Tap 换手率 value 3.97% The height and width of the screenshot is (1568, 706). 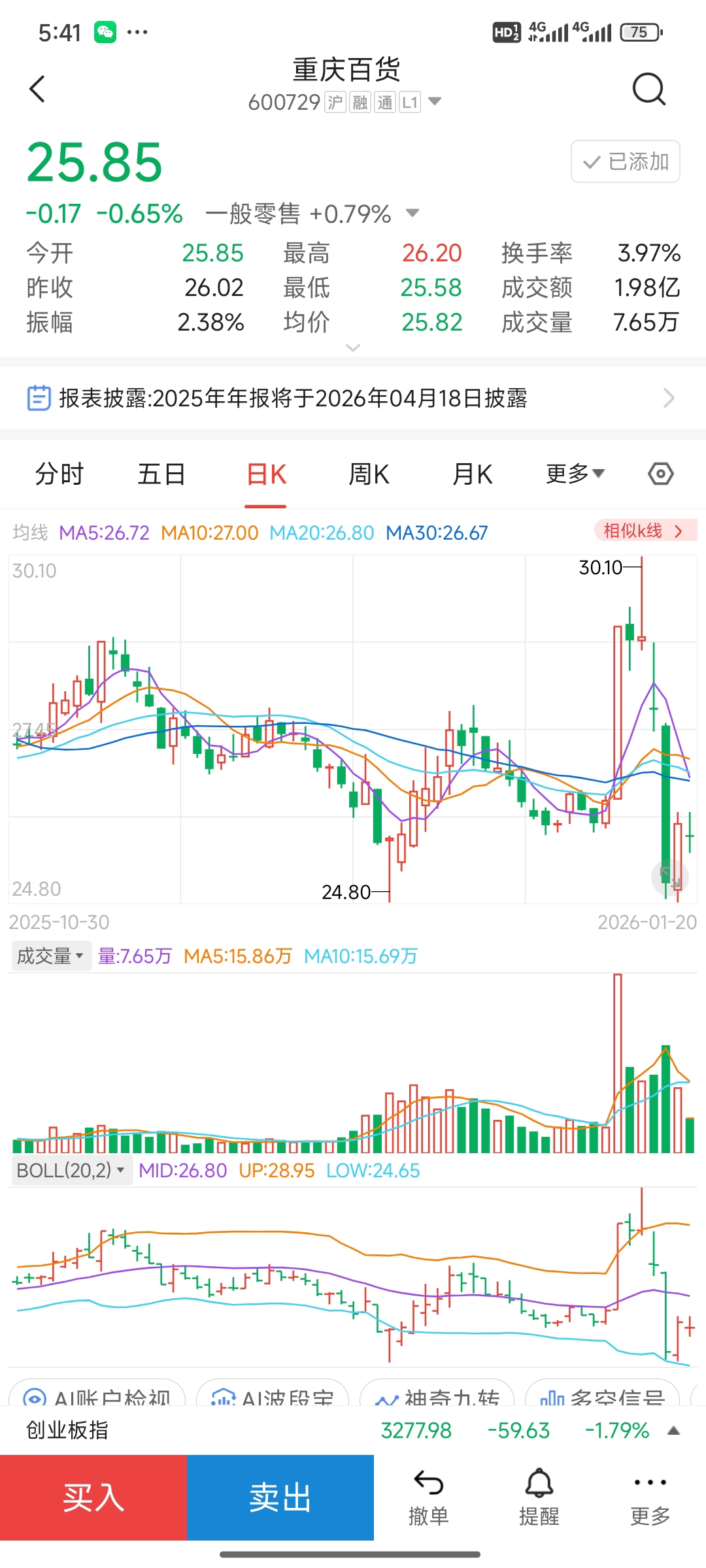[649, 253]
